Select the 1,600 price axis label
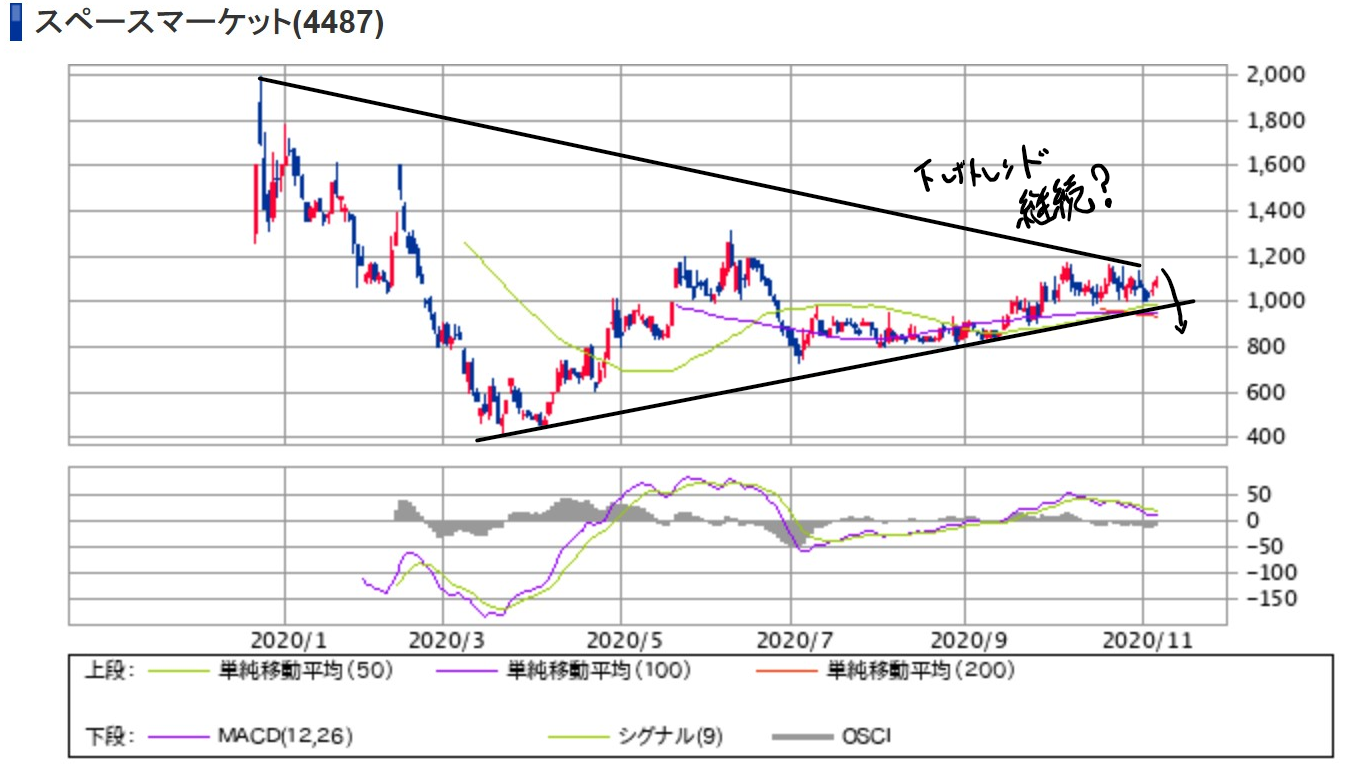This screenshot has width=1347, height=764. pos(1275,165)
